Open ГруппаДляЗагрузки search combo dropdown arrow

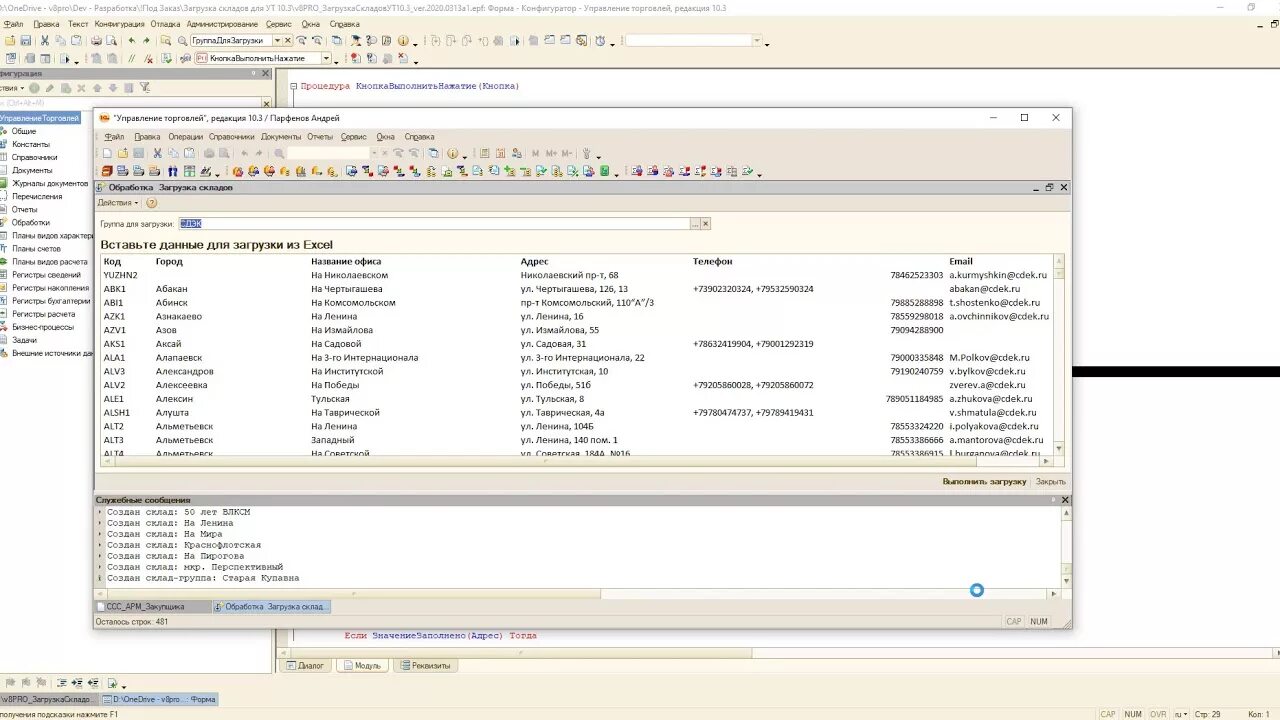pos(277,41)
